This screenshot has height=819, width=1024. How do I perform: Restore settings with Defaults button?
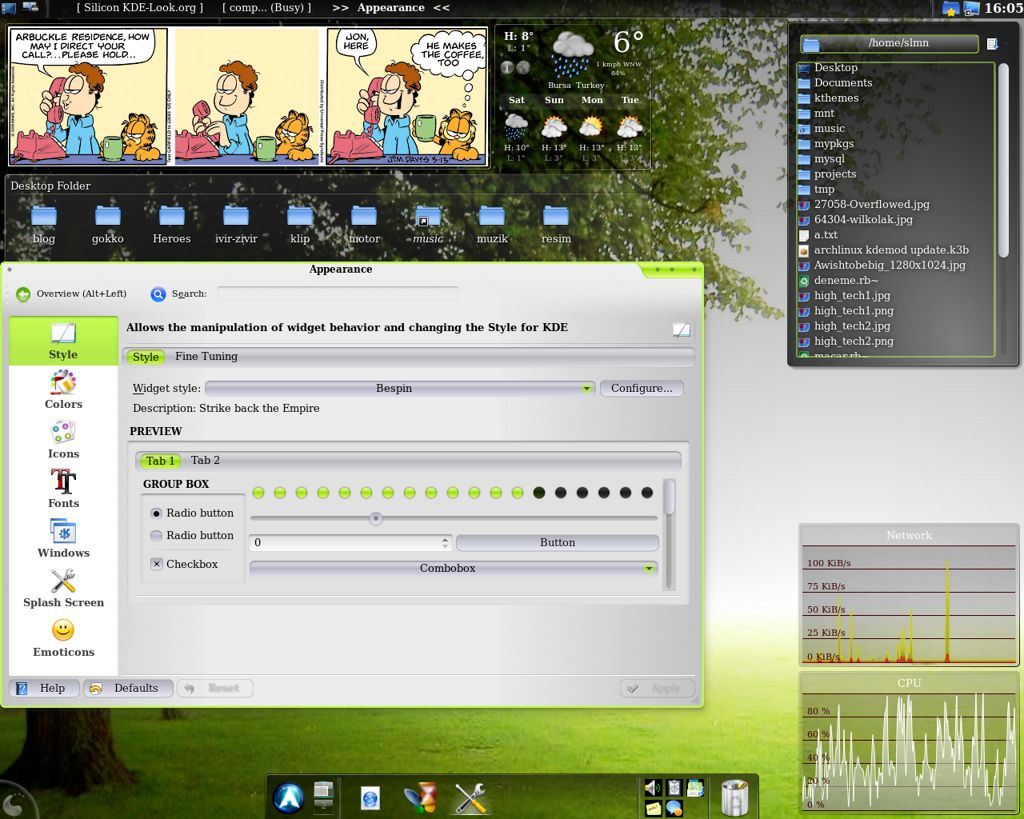coord(129,688)
